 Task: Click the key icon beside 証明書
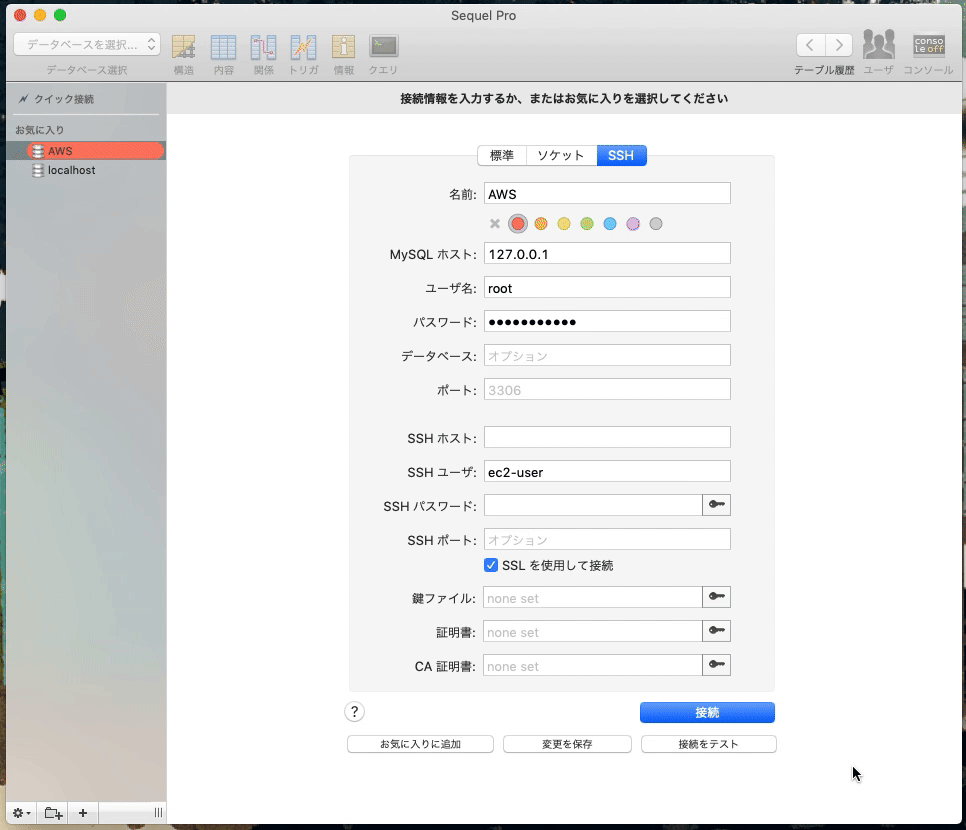tap(716, 630)
